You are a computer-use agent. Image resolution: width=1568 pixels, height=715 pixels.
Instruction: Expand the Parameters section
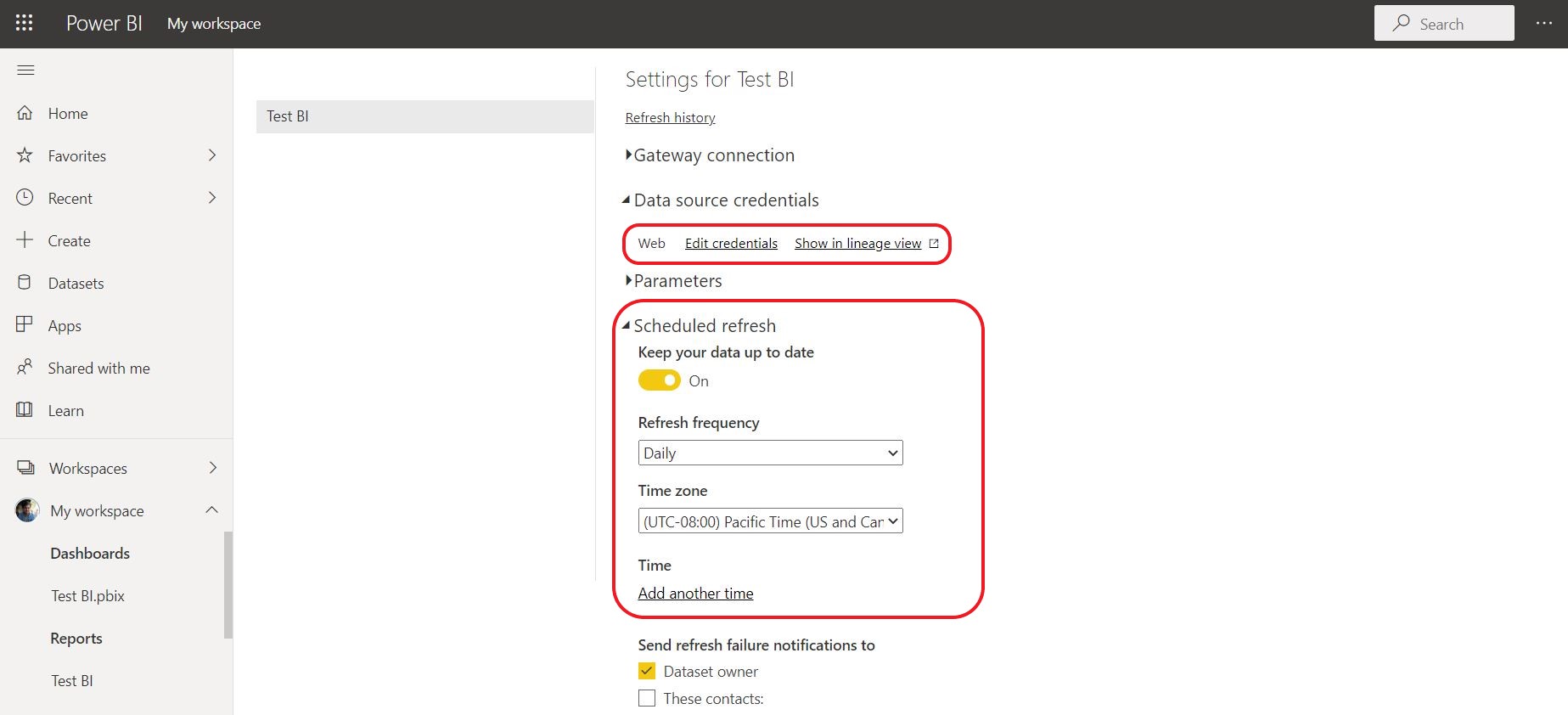[628, 280]
